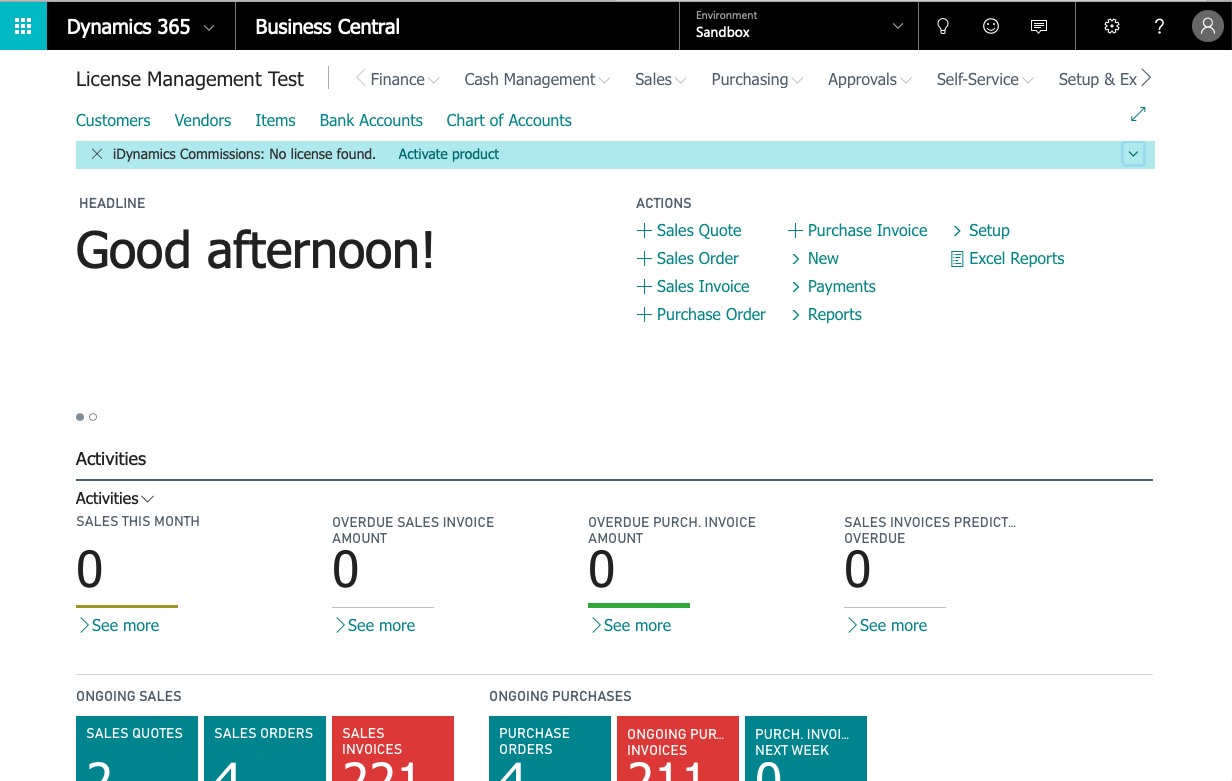Open the Purchase Orders tile
This screenshot has height=781, width=1232.
pos(550,748)
